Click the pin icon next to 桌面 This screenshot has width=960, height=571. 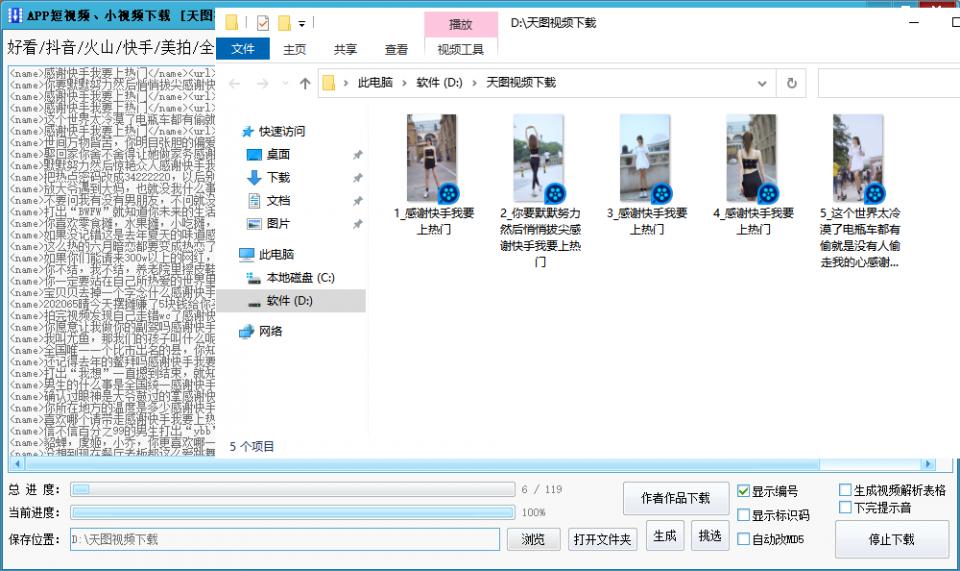[x=358, y=155]
